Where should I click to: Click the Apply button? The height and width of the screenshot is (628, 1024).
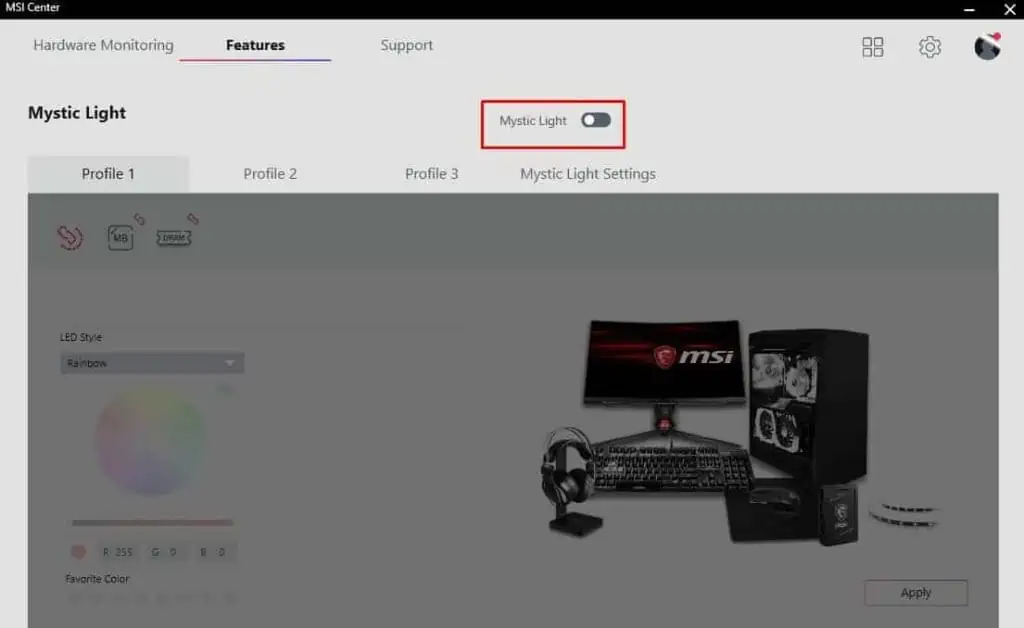click(x=916, y=593)
